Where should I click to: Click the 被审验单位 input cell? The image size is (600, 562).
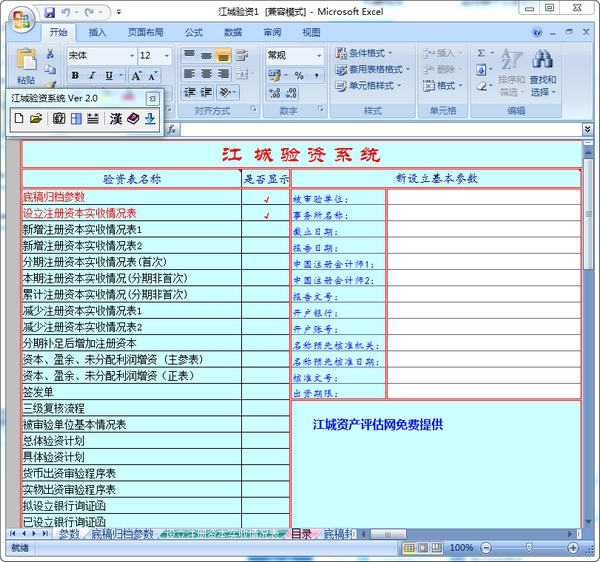coord(484,197)
